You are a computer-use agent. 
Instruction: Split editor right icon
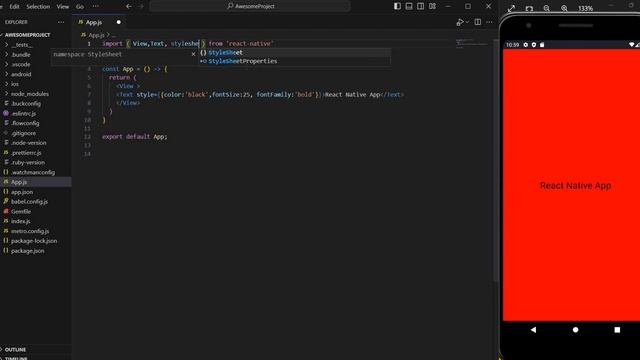coord(478,22)
